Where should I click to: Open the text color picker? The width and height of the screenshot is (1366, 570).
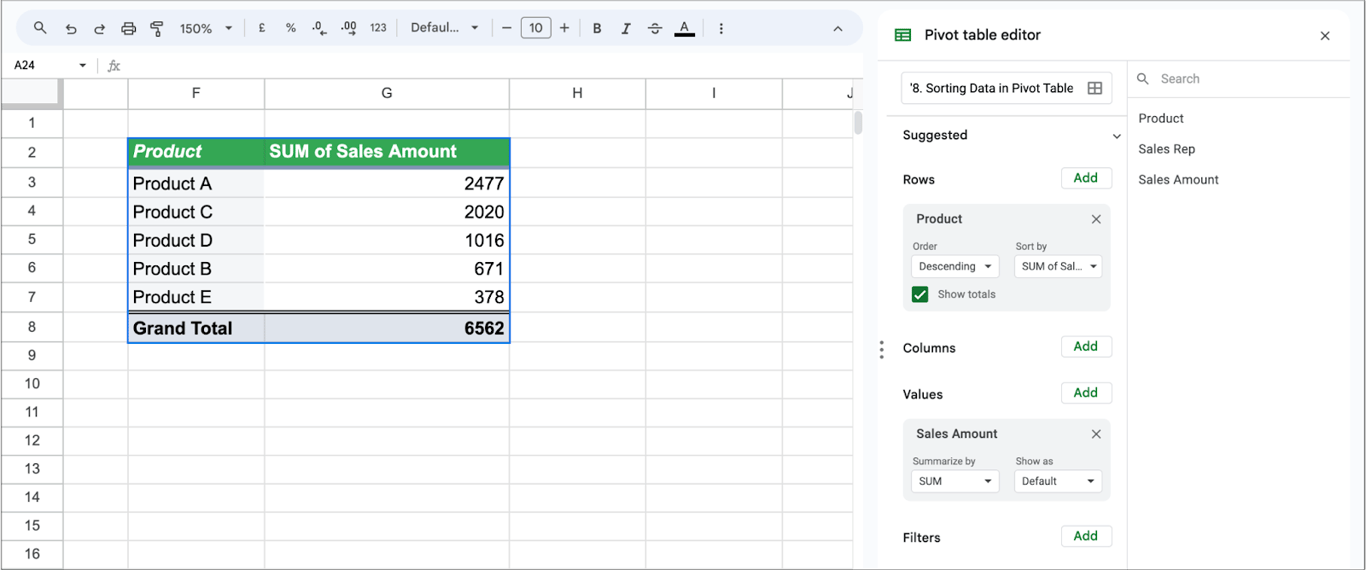click(x=684, y=28)
